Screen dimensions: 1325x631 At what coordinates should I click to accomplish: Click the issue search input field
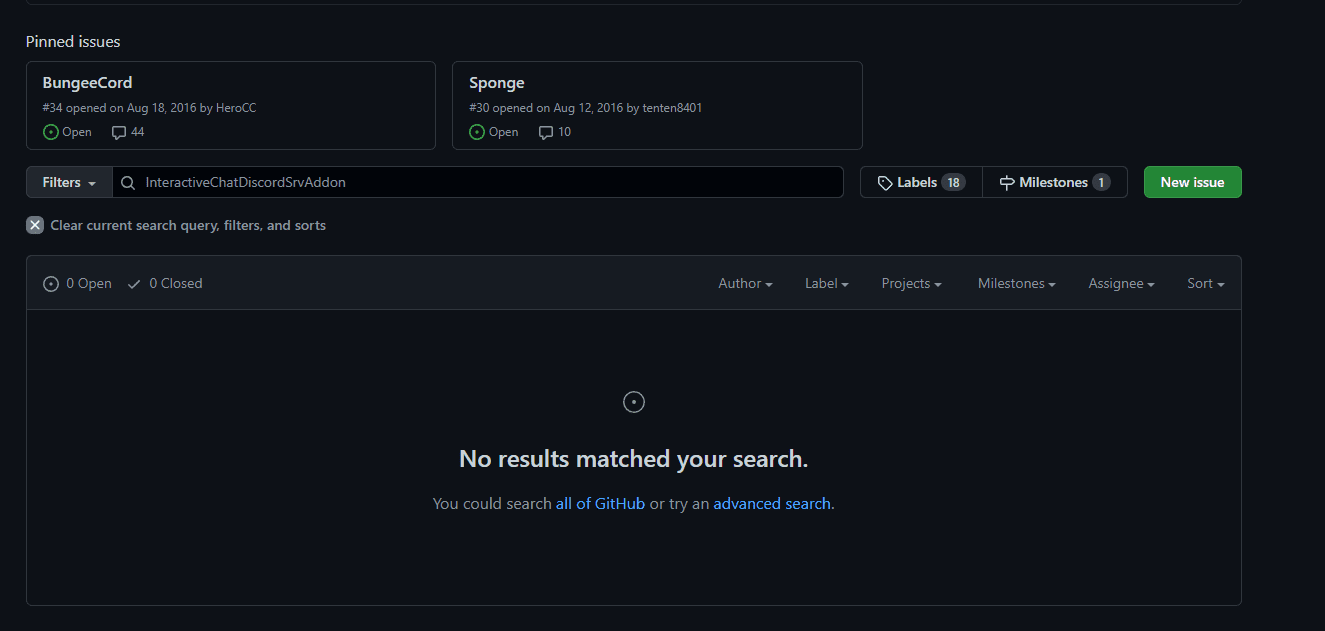pyautogui.click(x=490, y=183)
